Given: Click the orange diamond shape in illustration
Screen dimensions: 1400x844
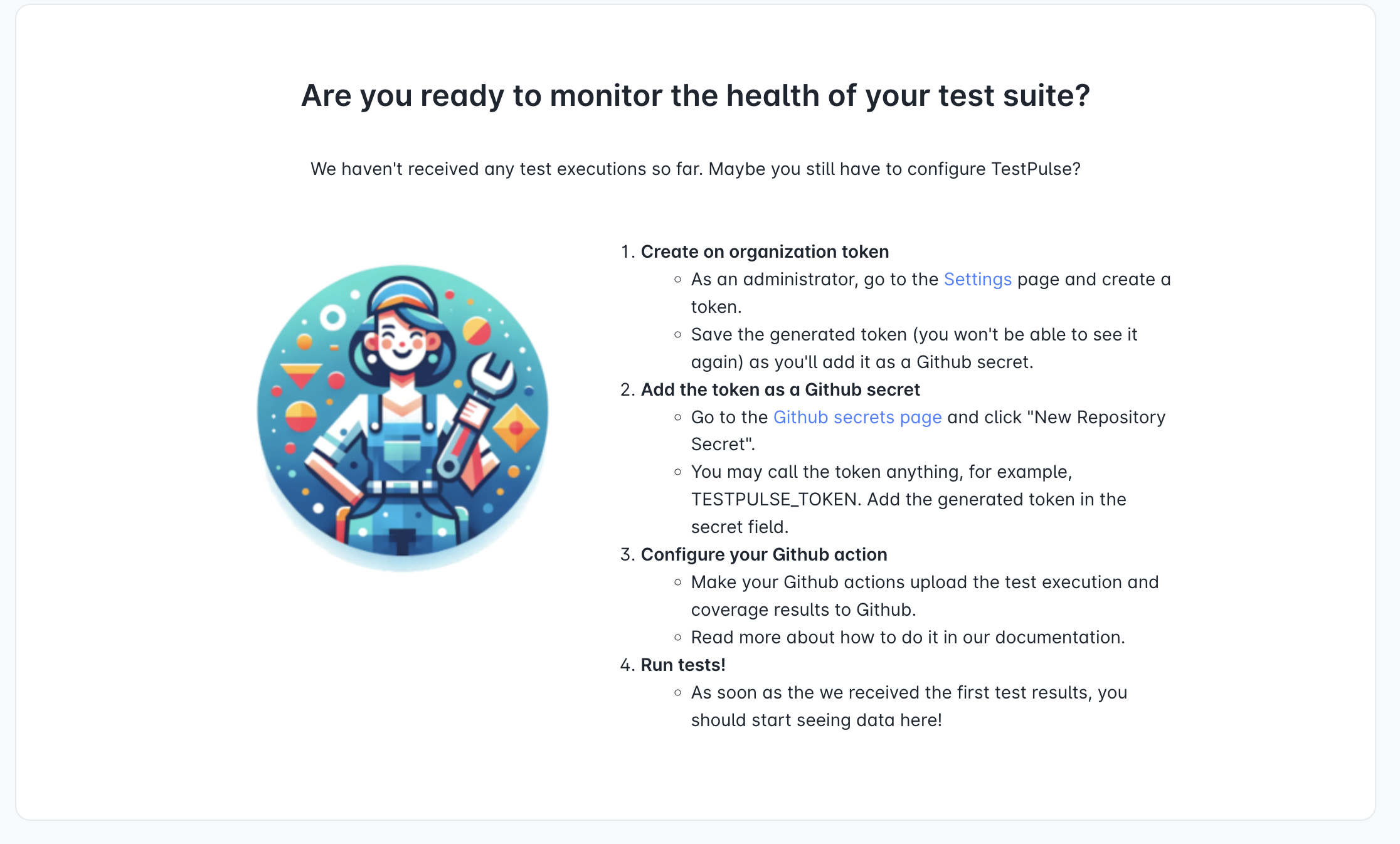Looking at the screenshot, I should coord(516,428).
